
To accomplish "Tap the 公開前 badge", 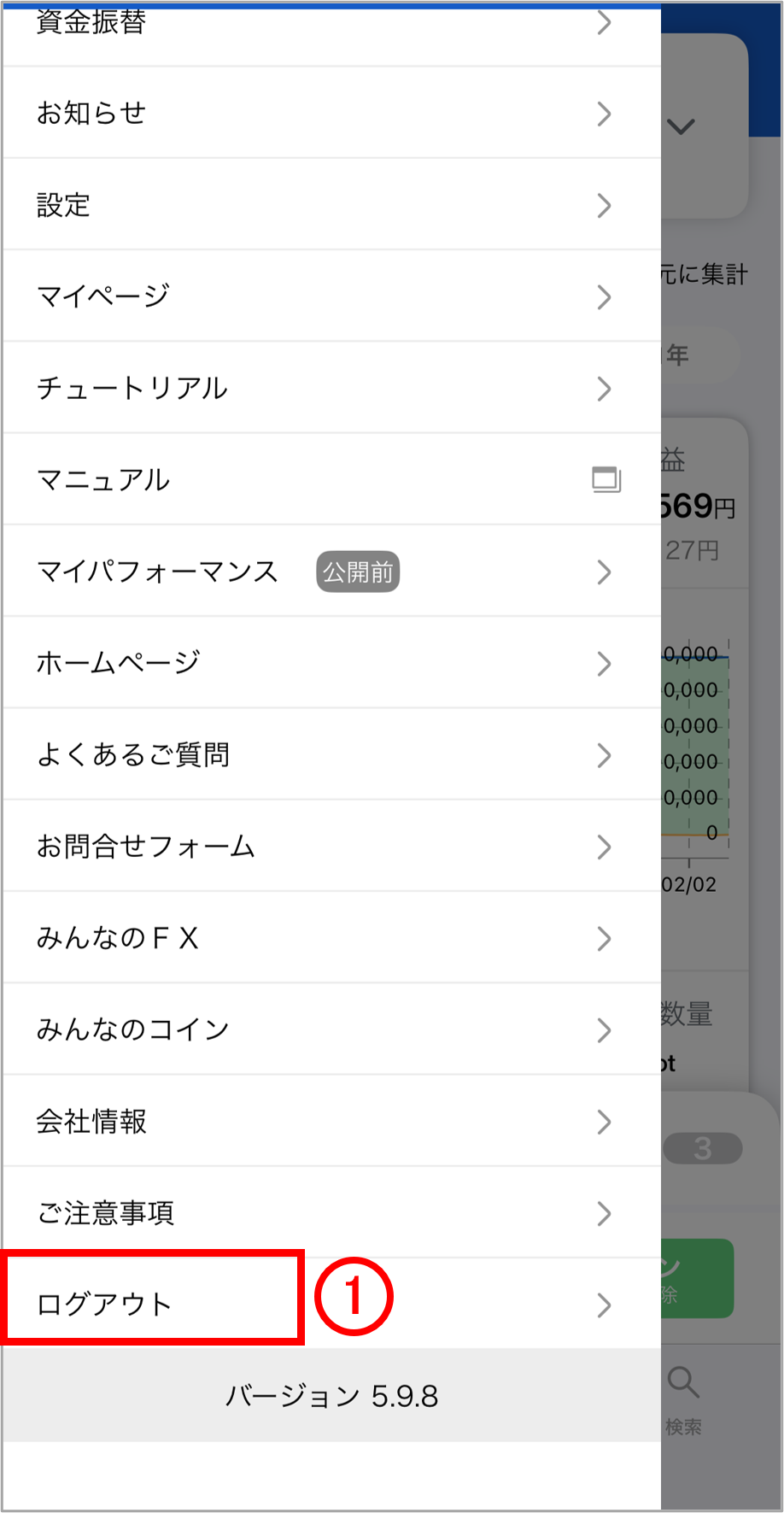I will point(358,572).
